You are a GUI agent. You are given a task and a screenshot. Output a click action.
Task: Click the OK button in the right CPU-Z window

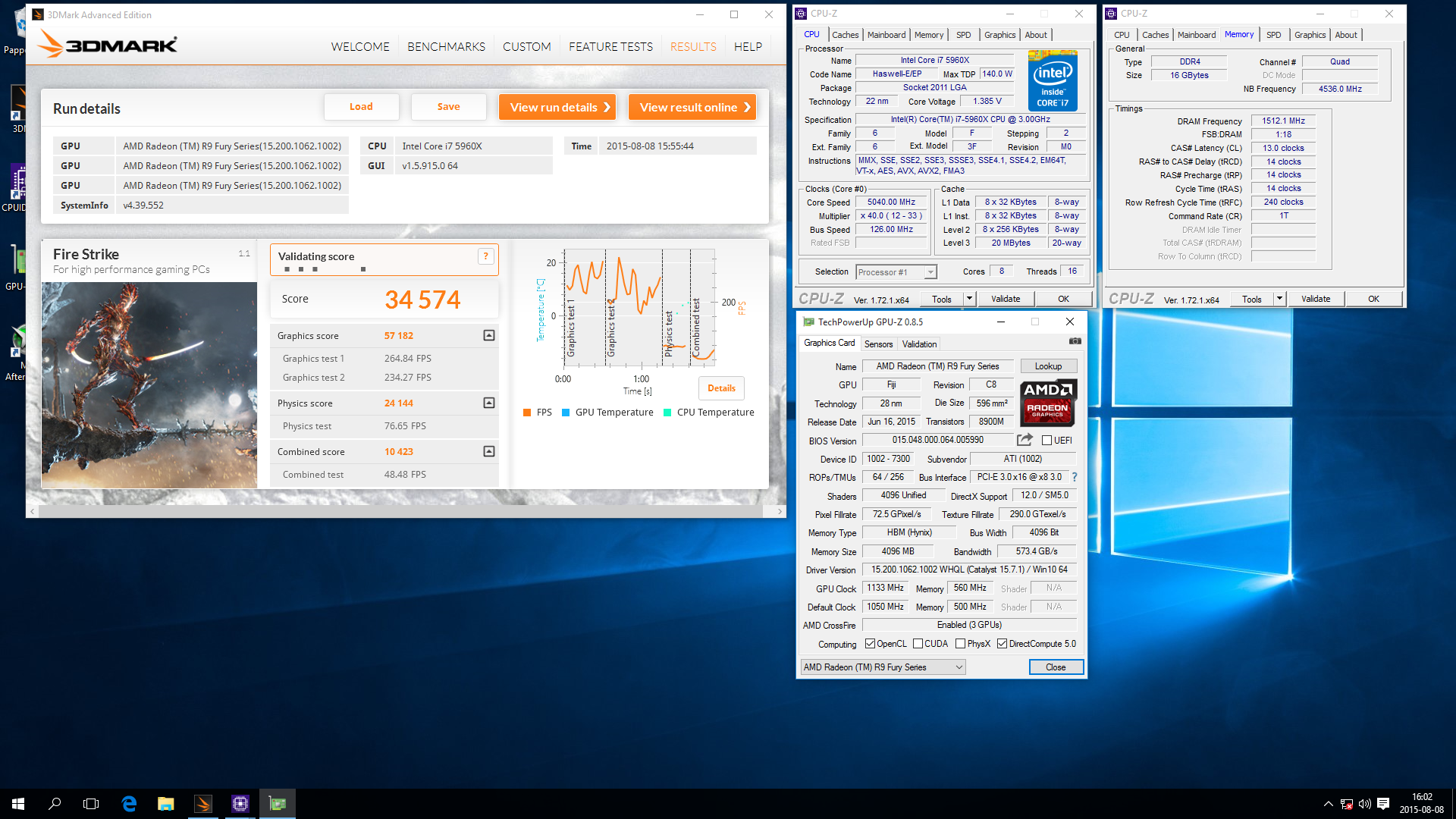click(1373, 299)
